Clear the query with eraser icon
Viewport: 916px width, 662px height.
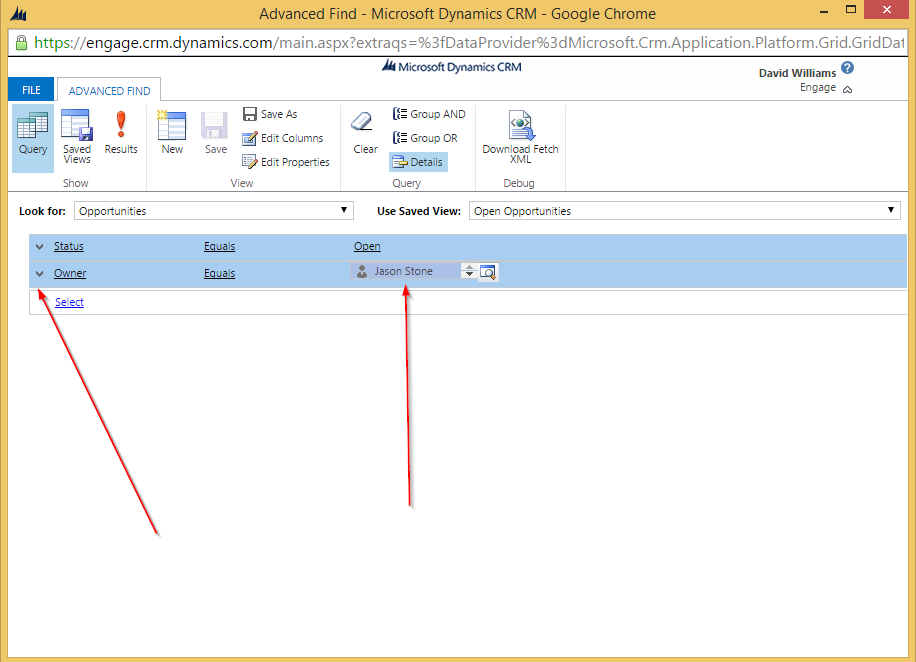365,133
